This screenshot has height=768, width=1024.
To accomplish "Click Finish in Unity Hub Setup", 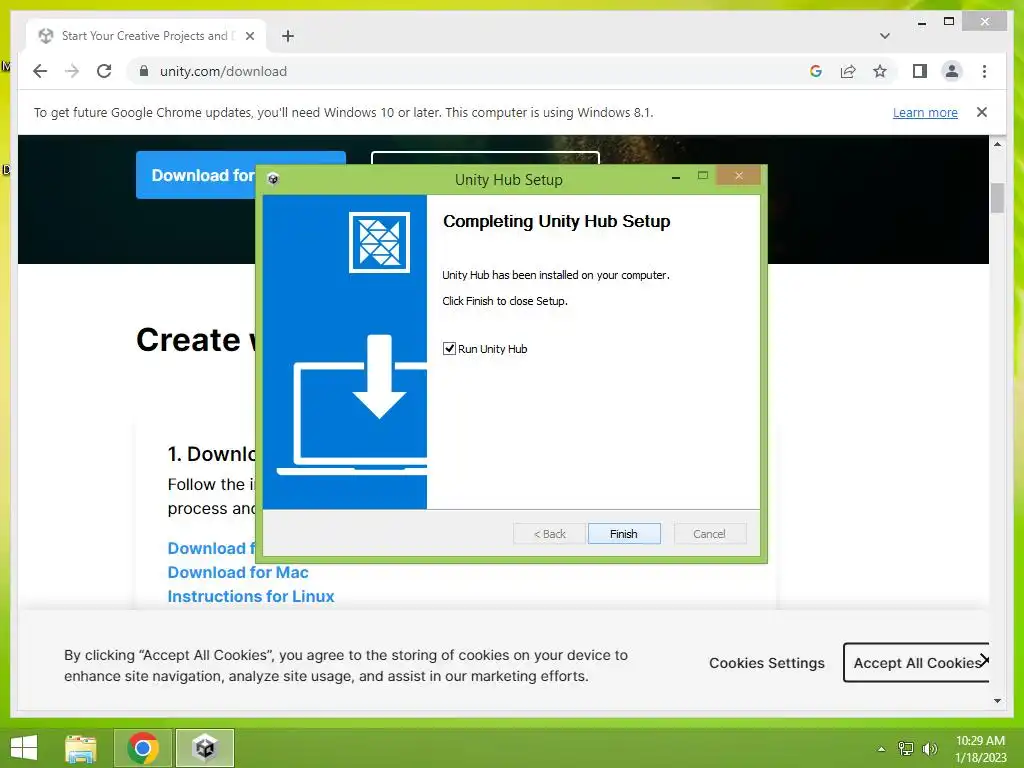I will (624, 534).
